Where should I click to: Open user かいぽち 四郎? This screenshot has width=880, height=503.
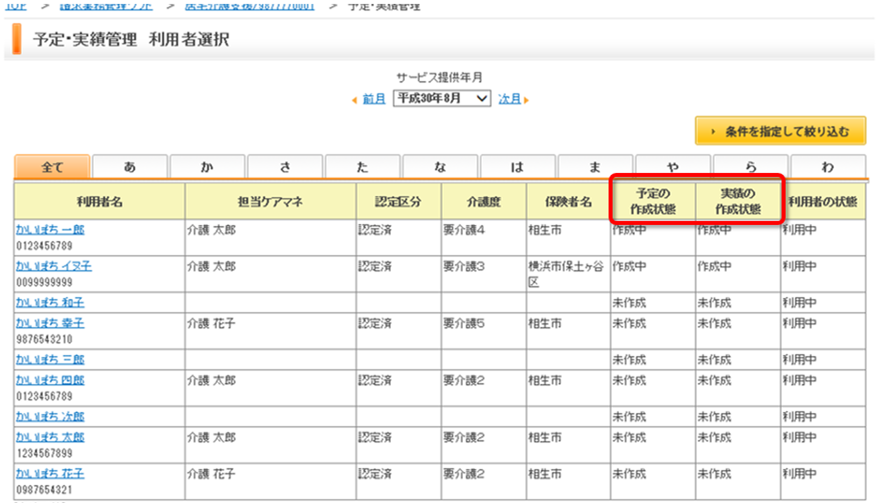pyautogui.click(x=50, y=380)
